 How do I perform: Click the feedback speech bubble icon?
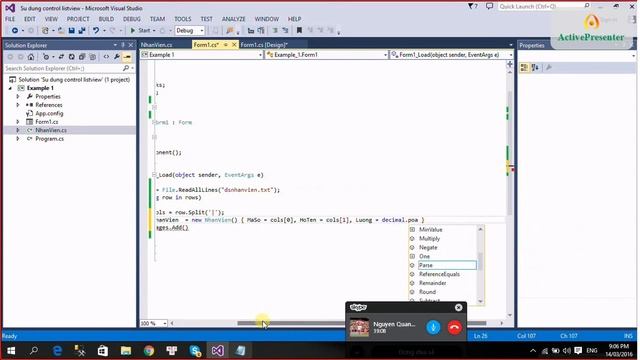tap(489, 6)
